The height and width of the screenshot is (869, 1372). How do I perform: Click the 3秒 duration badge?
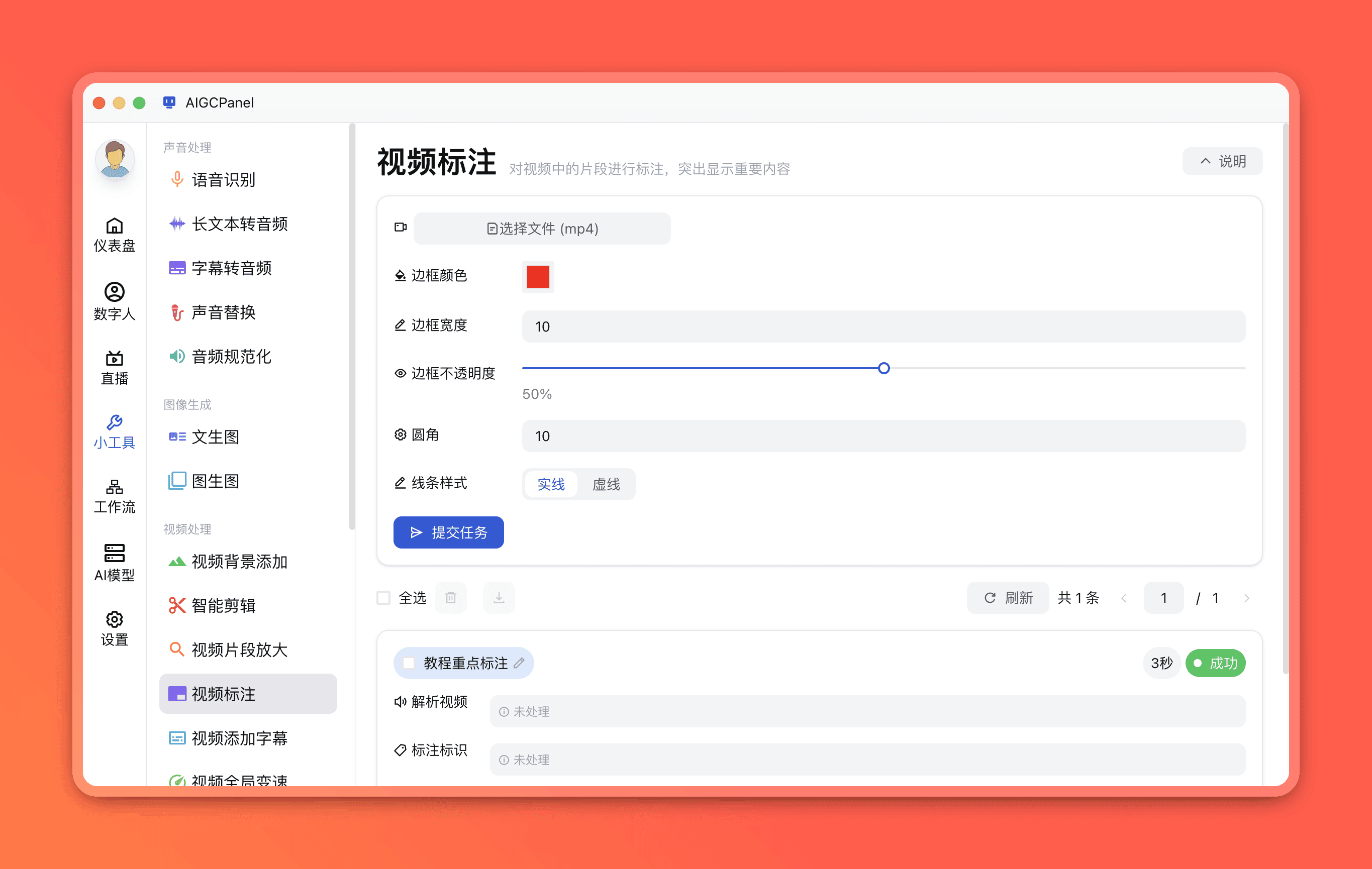click(x=1162, y=663)
